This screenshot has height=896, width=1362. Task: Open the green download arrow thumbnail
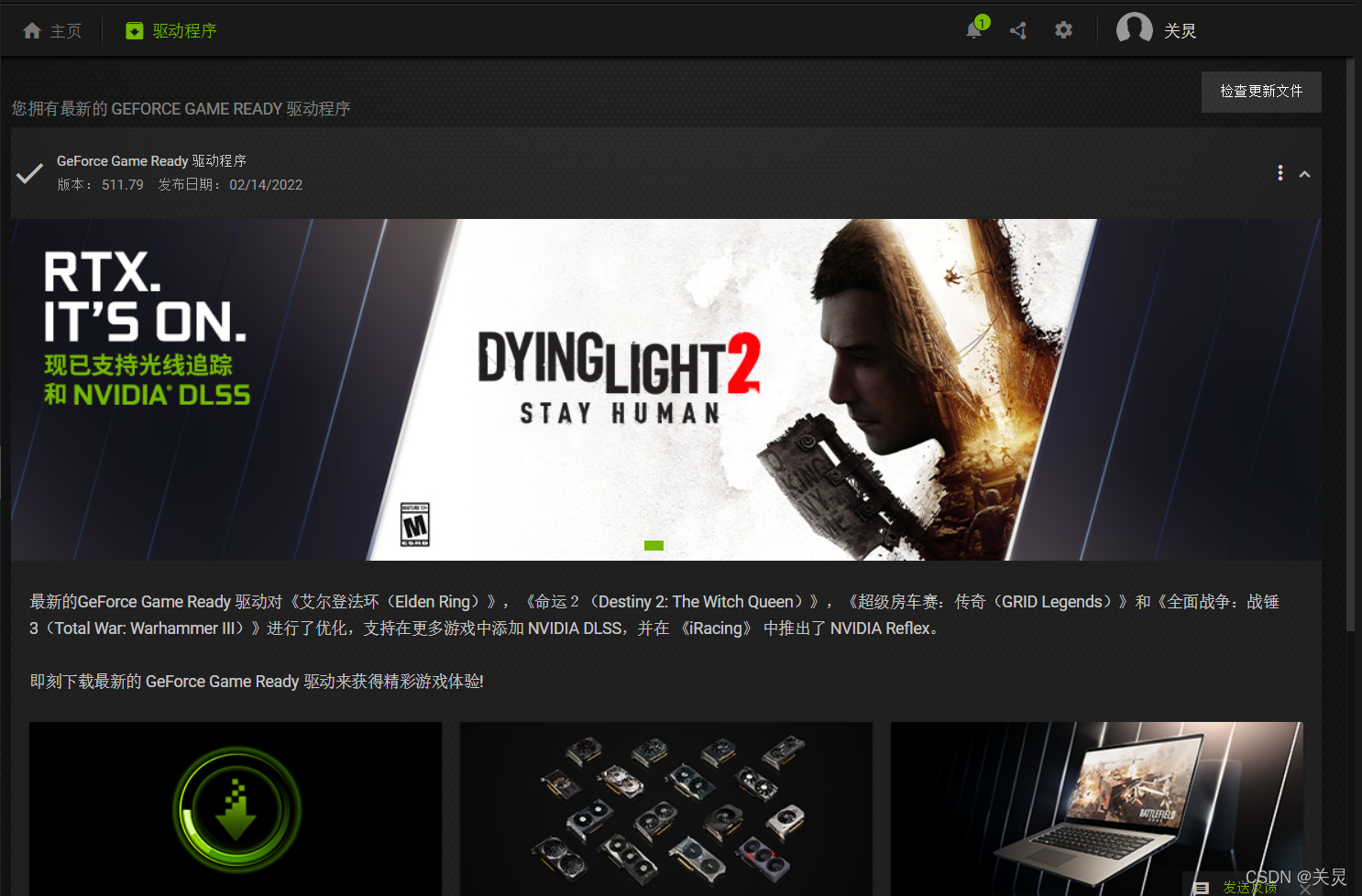236,809
